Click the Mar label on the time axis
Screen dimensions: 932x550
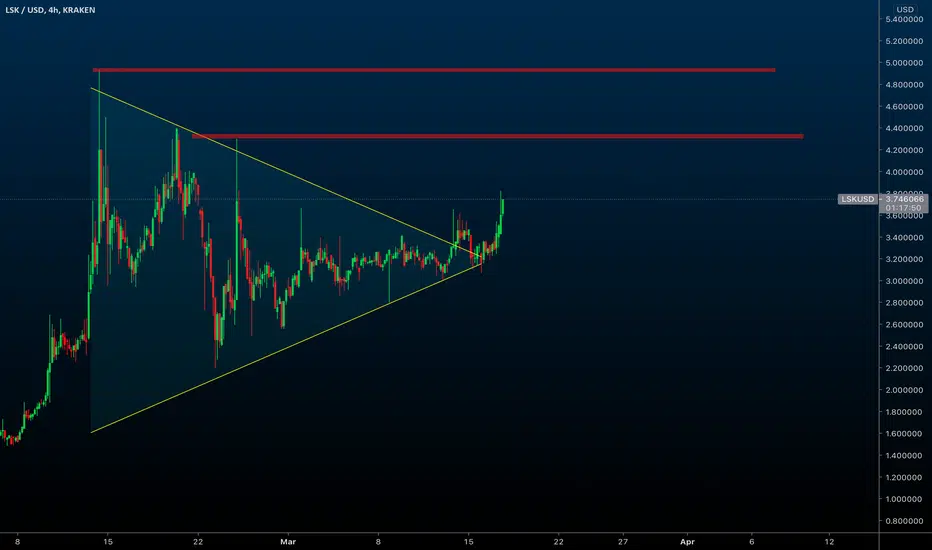(x=288, y=542)
